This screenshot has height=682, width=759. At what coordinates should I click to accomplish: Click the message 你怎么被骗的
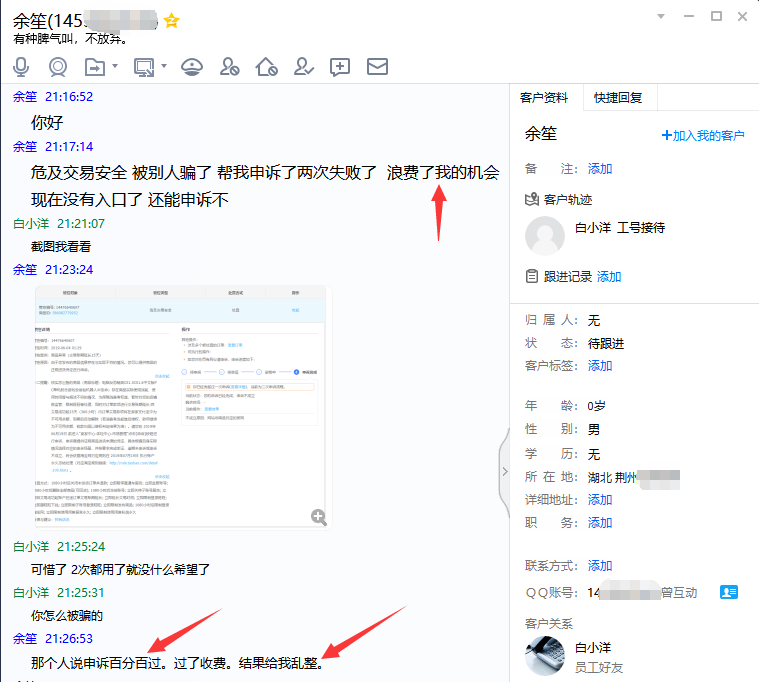coord(67,616)
